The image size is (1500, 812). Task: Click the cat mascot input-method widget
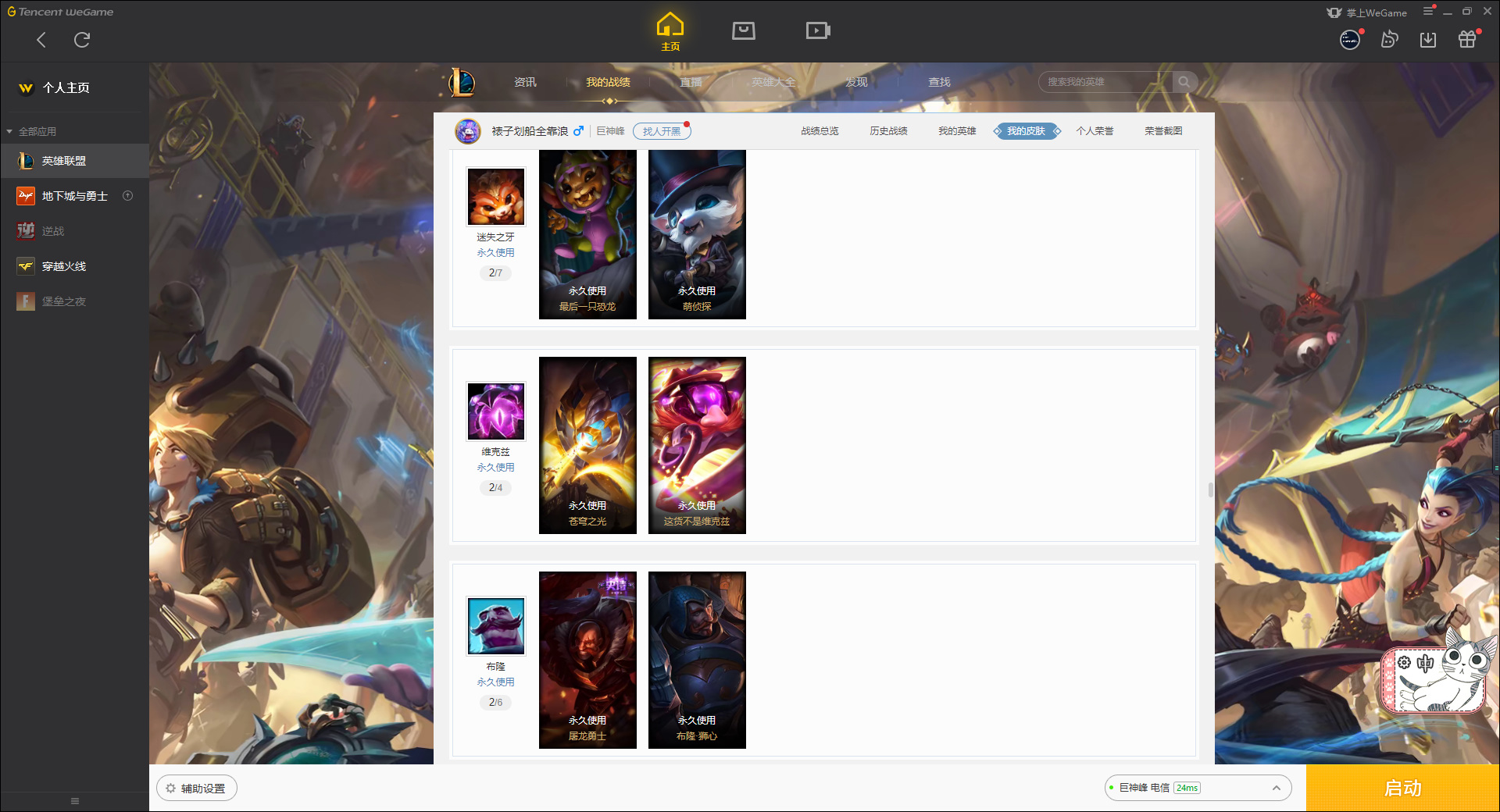(x=1438, y=673)
